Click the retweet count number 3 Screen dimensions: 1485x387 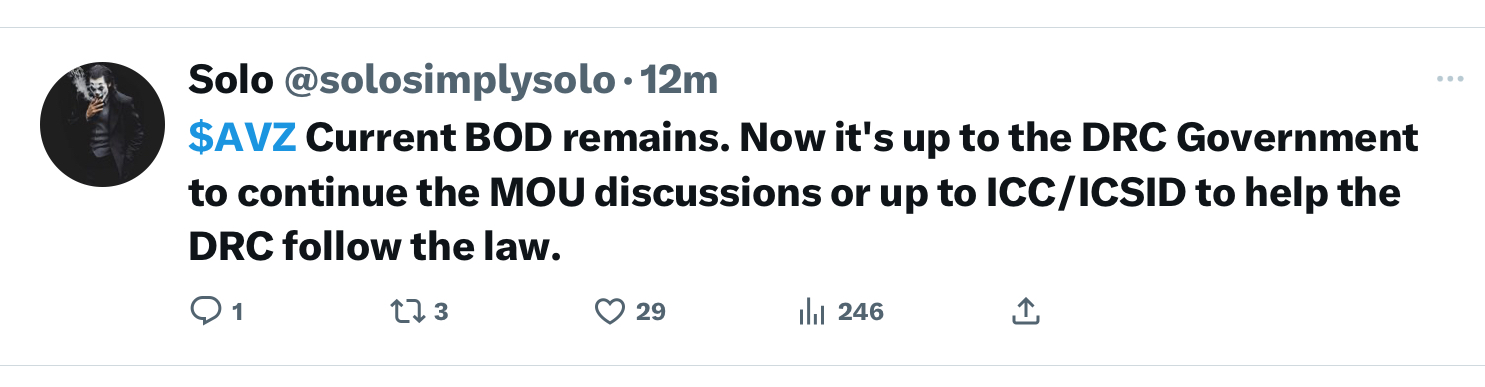(441, 313)
